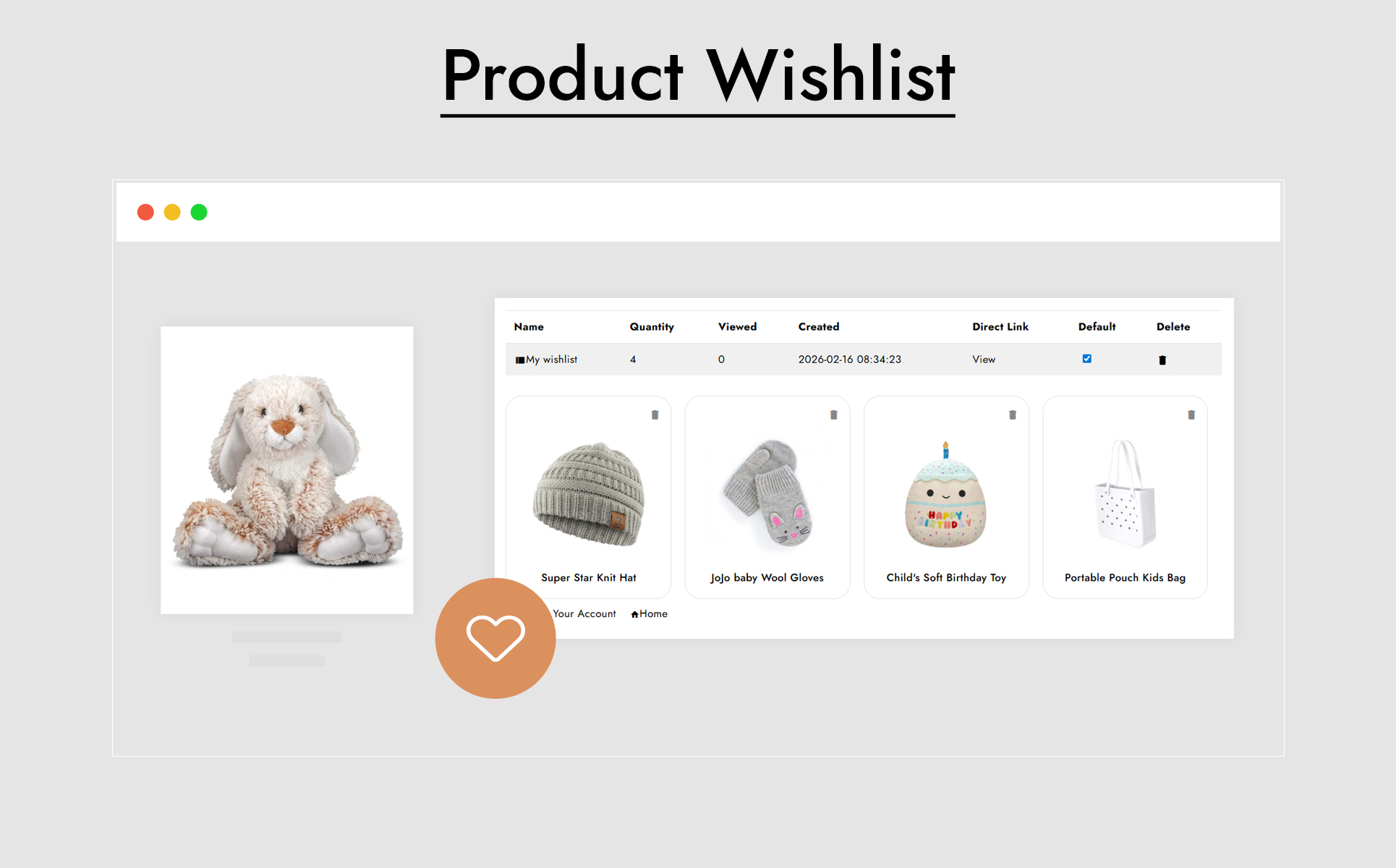
Task: Remove JoJo baby Wool Gloves via trash icon
Action: tap(833, 415)
